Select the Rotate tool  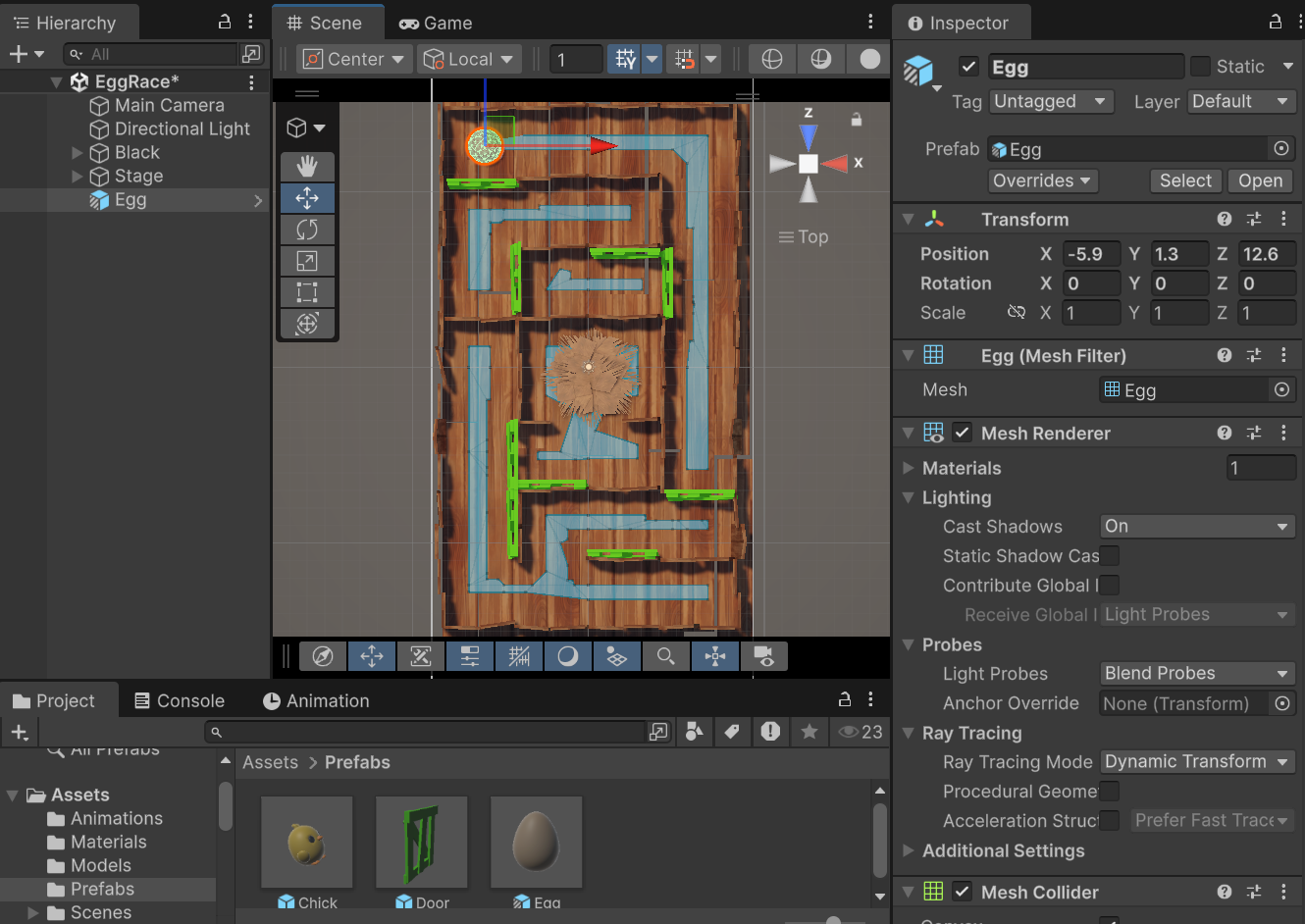click(x=307, y=230)
